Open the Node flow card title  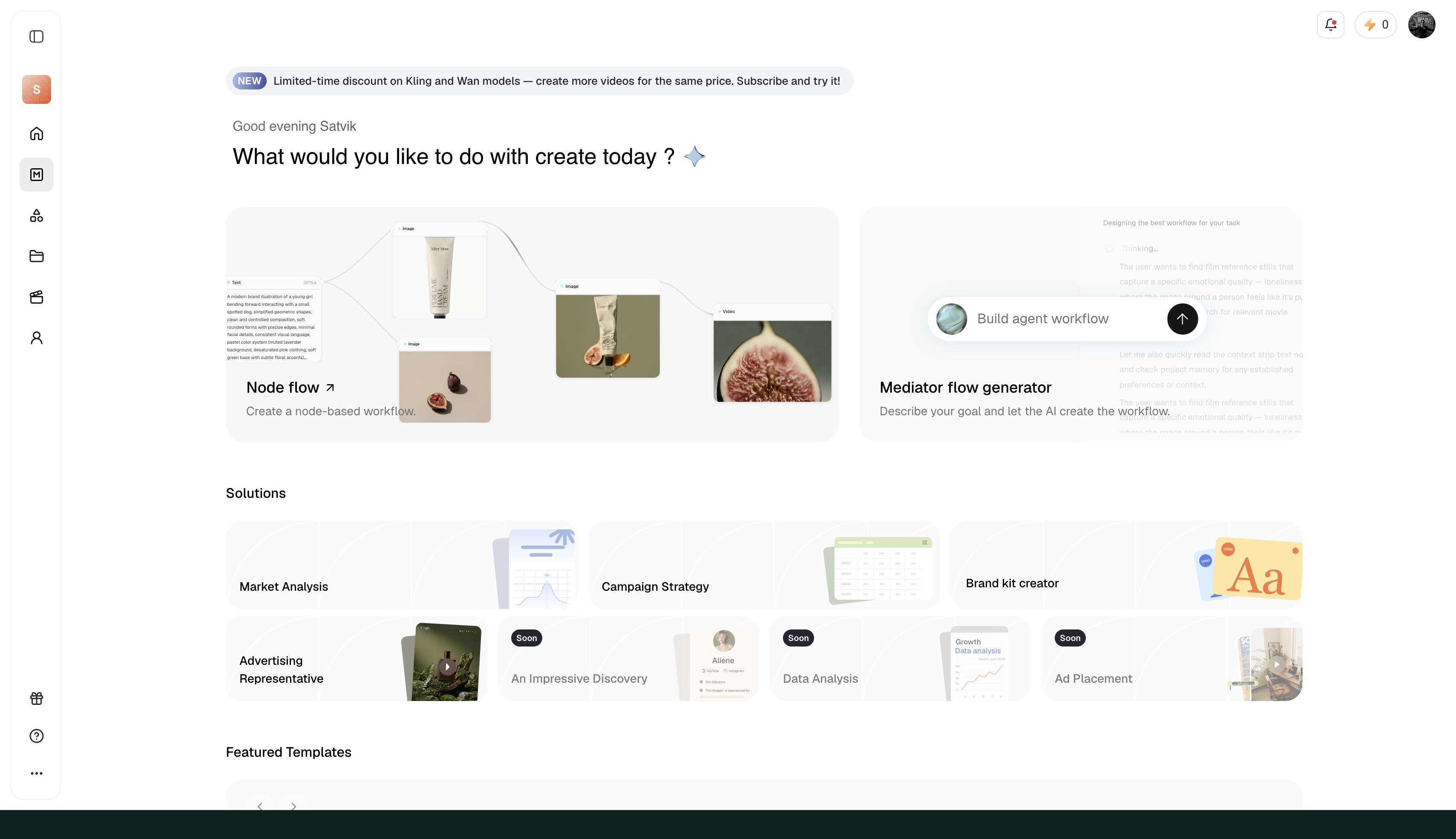282,388
